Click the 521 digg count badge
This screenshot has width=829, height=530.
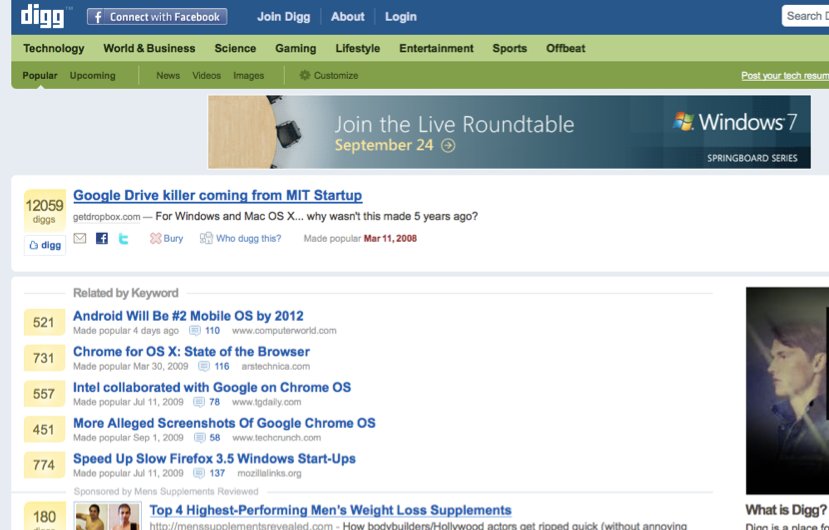point(44,323)
